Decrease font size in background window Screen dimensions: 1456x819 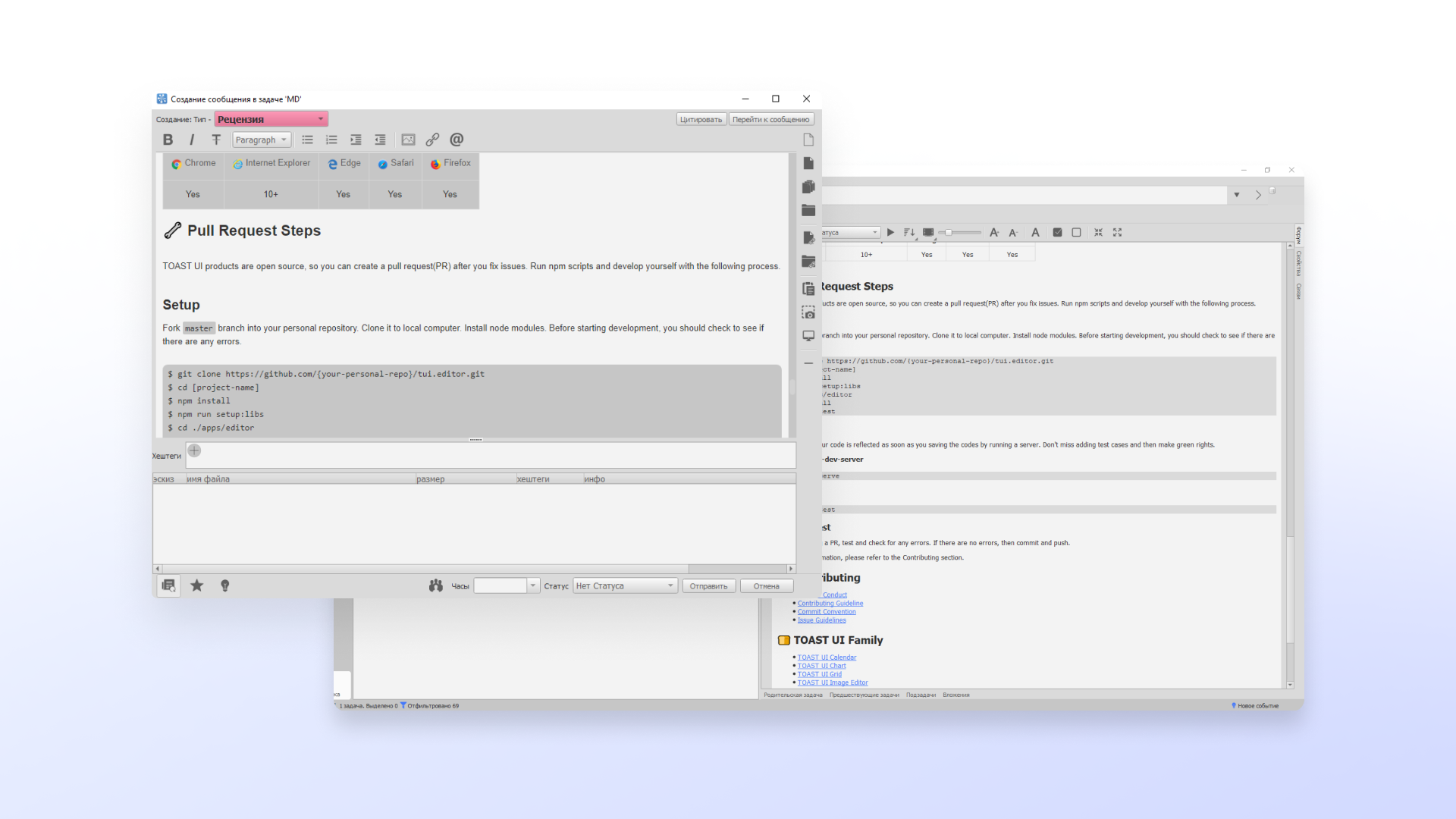(x=1013, y=232)
